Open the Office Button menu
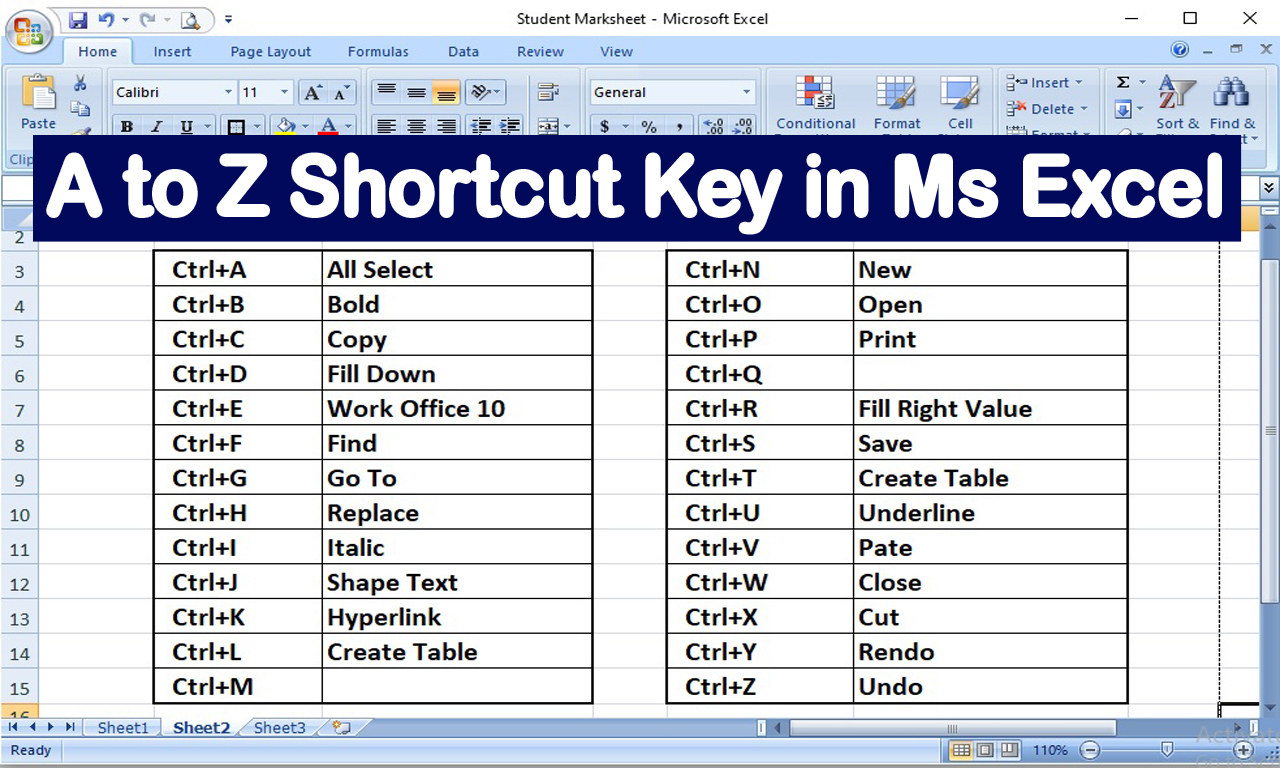 28,30
